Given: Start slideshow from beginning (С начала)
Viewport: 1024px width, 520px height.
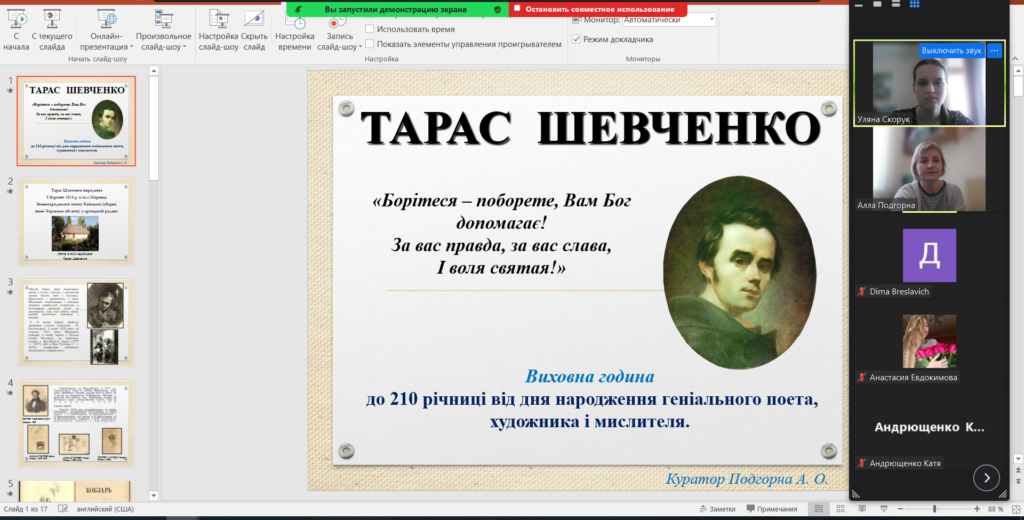Looking at the screenshot, I should 16,31.
